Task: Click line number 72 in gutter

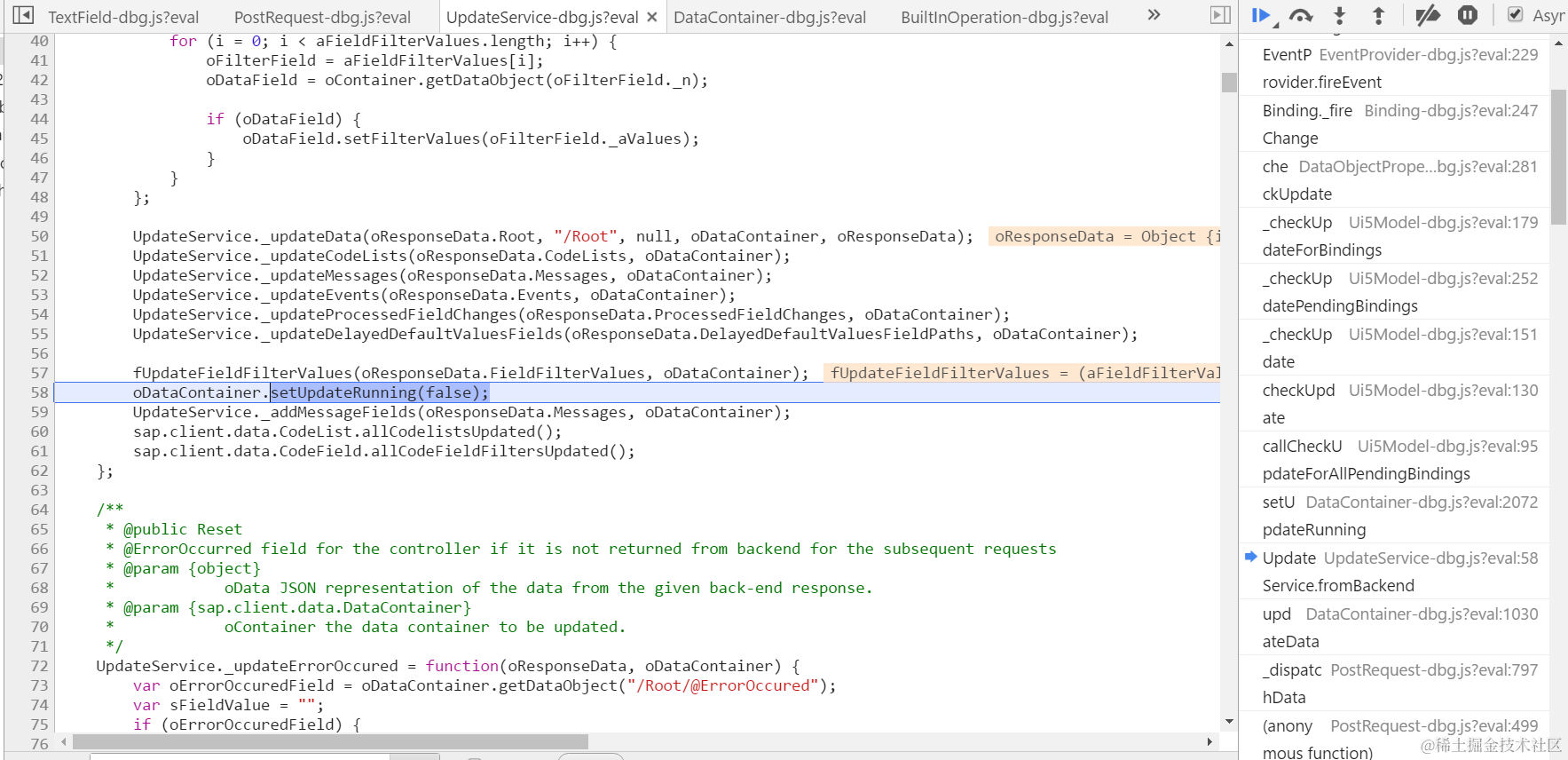Action: [39, 666]
